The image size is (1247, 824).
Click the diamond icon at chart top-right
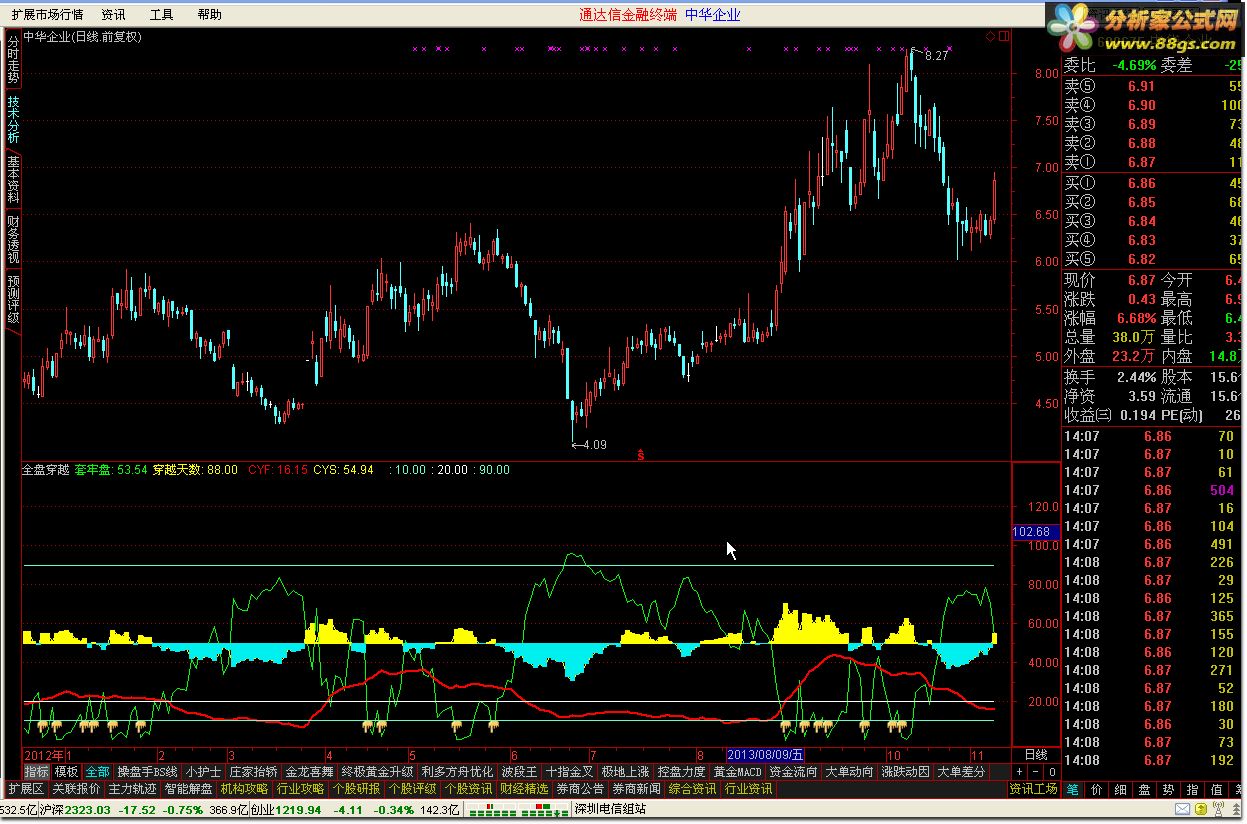click(990, 36)
